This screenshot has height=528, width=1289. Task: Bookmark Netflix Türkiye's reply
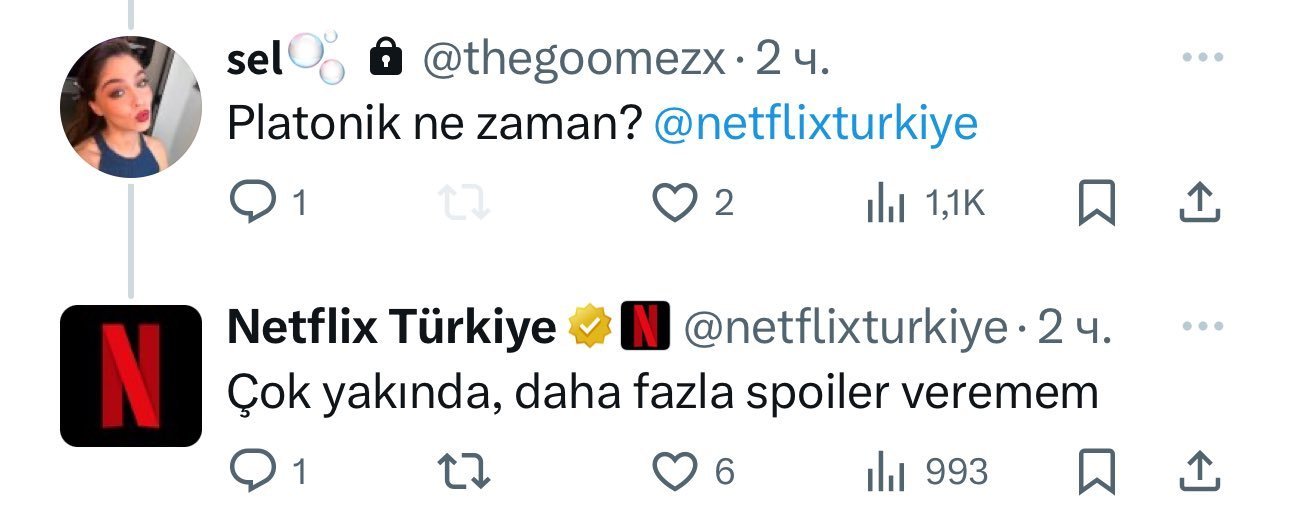coord(1096,471)
